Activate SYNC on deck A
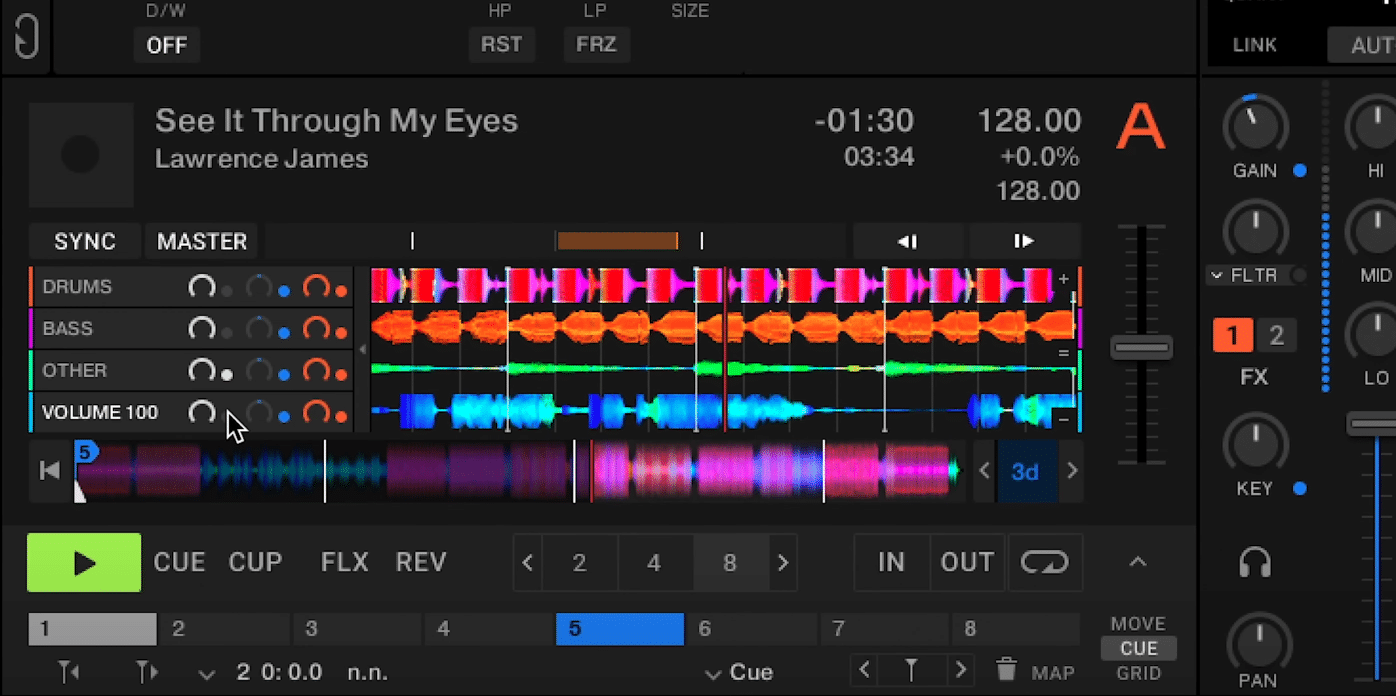Image resolution: width=1396 pixels, height=696 pixels. click(84, 241)
